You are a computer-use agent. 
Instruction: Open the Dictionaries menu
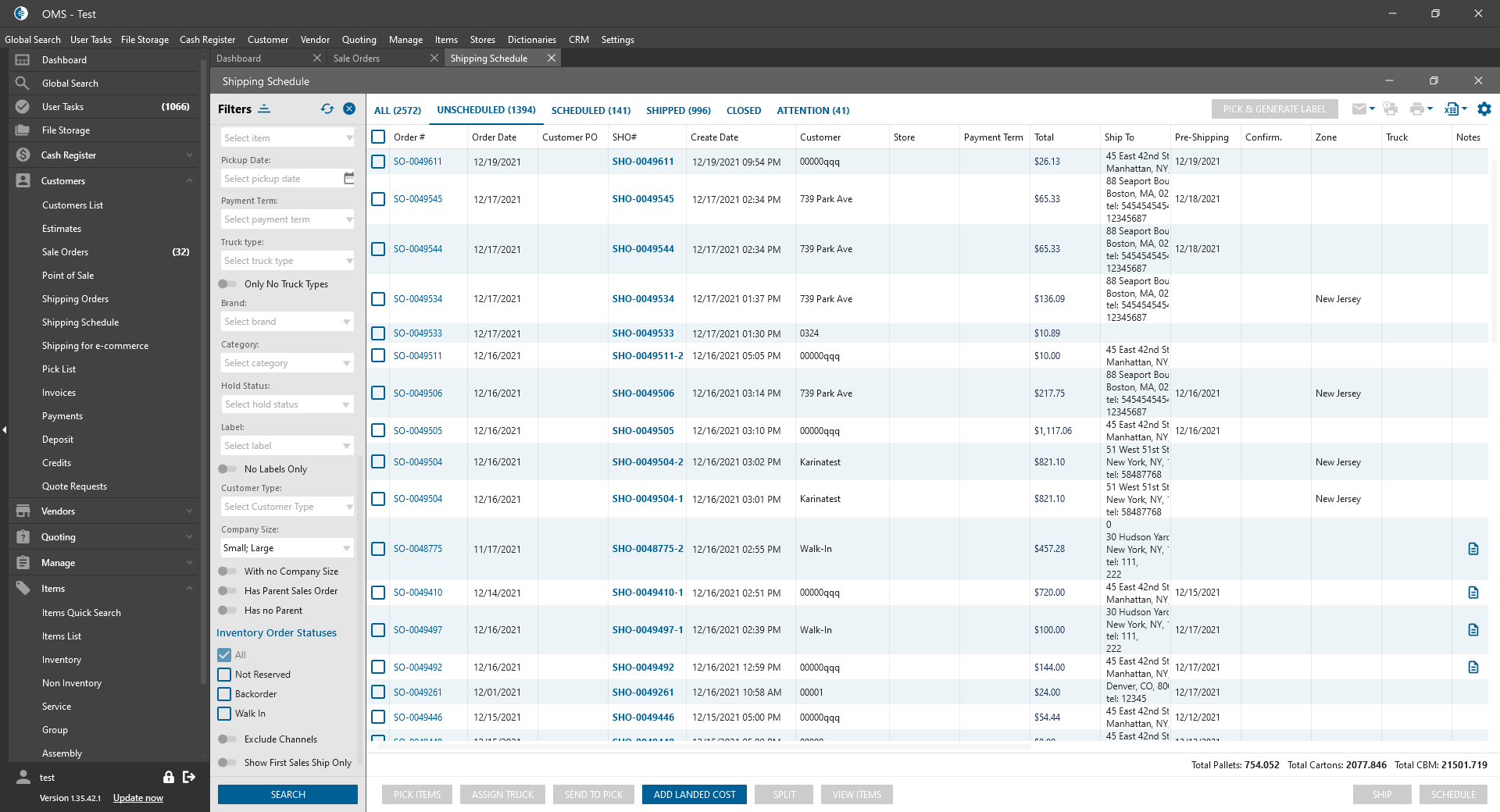click(x=531, y=40)
